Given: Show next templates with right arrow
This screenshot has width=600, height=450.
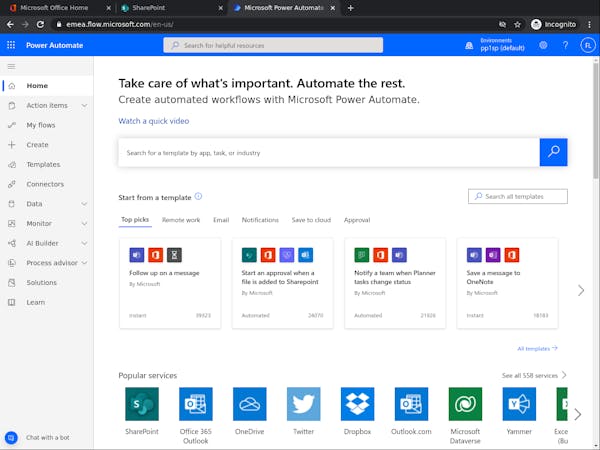Looking at the screenshot, I should coord(581,290).
